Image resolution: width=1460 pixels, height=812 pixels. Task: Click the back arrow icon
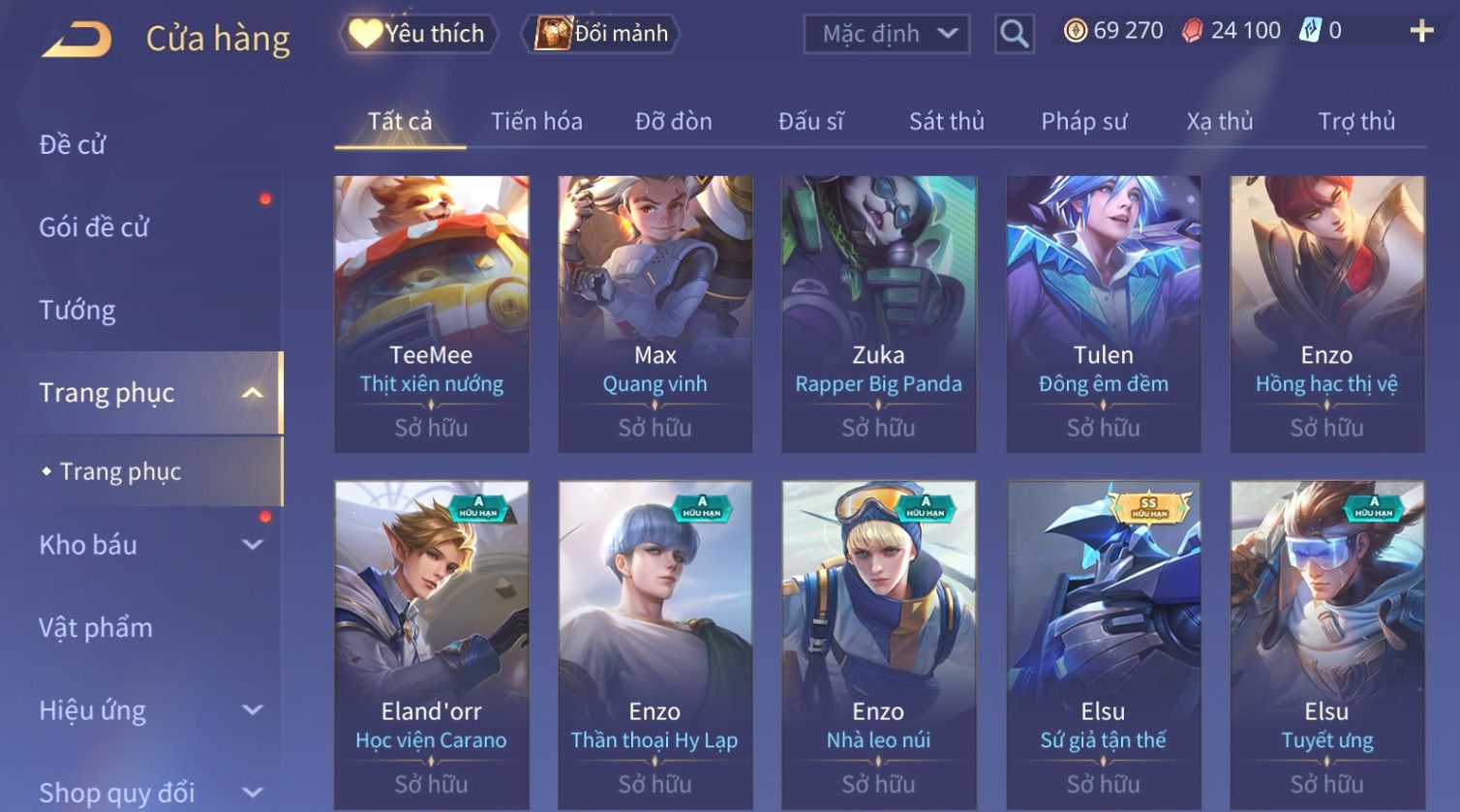click(76, 40)
